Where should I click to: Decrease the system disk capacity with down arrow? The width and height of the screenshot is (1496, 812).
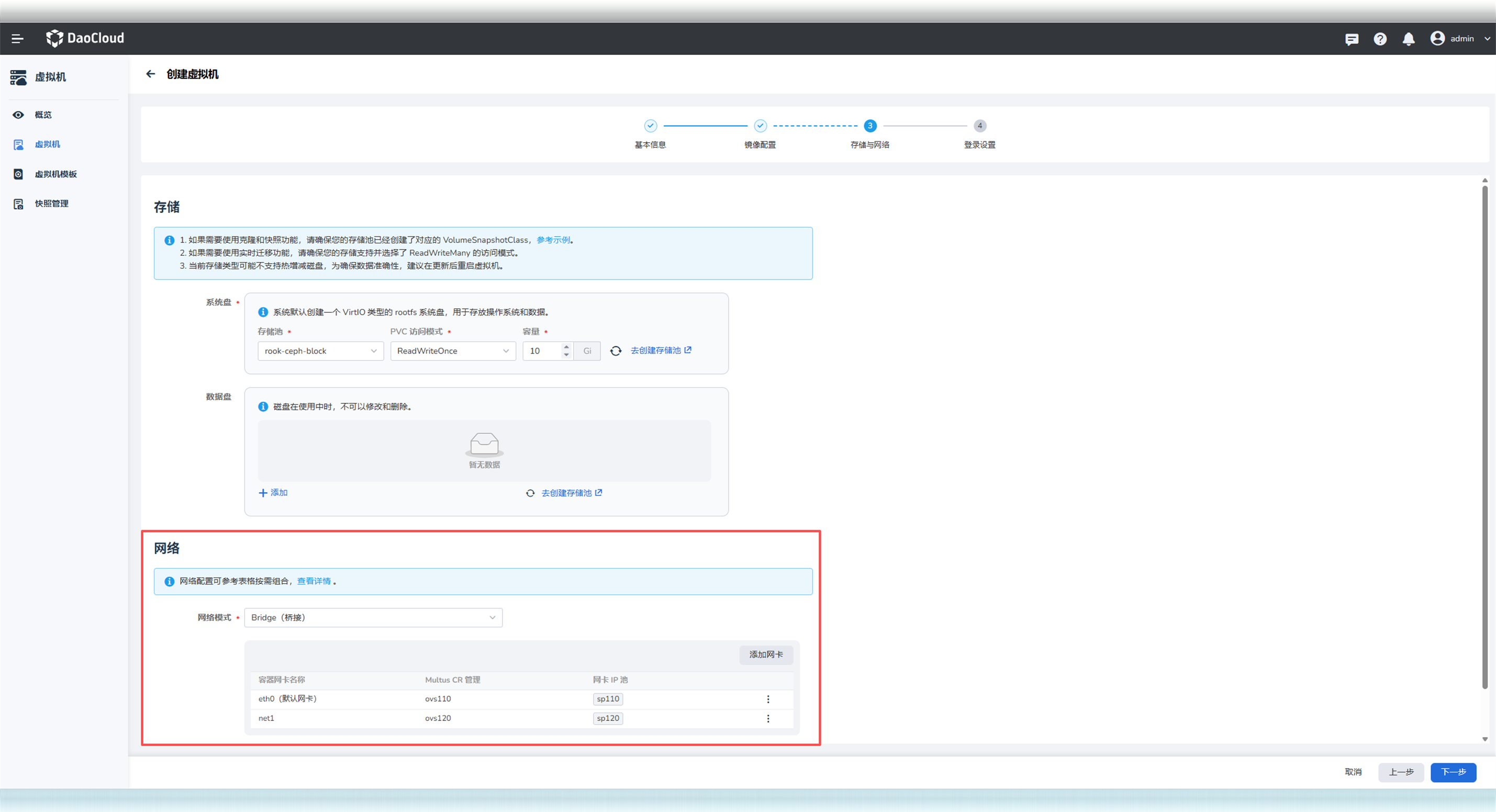coord(566,355)
